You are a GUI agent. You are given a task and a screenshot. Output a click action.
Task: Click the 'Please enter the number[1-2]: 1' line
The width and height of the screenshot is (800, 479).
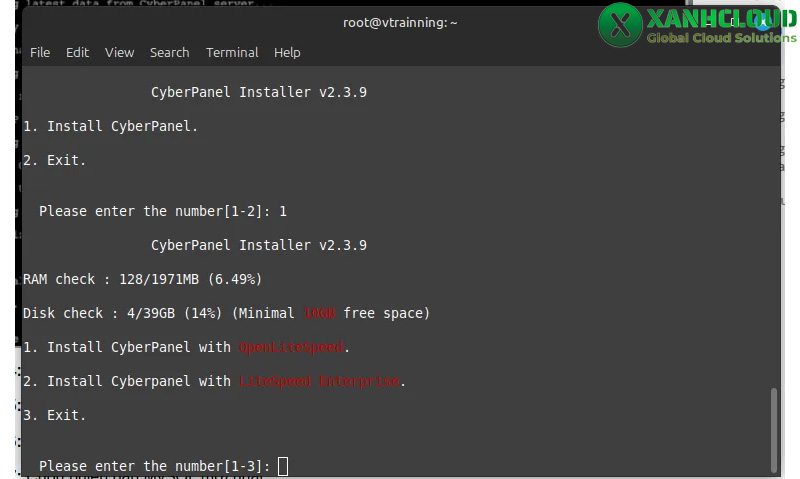[163, 211]
